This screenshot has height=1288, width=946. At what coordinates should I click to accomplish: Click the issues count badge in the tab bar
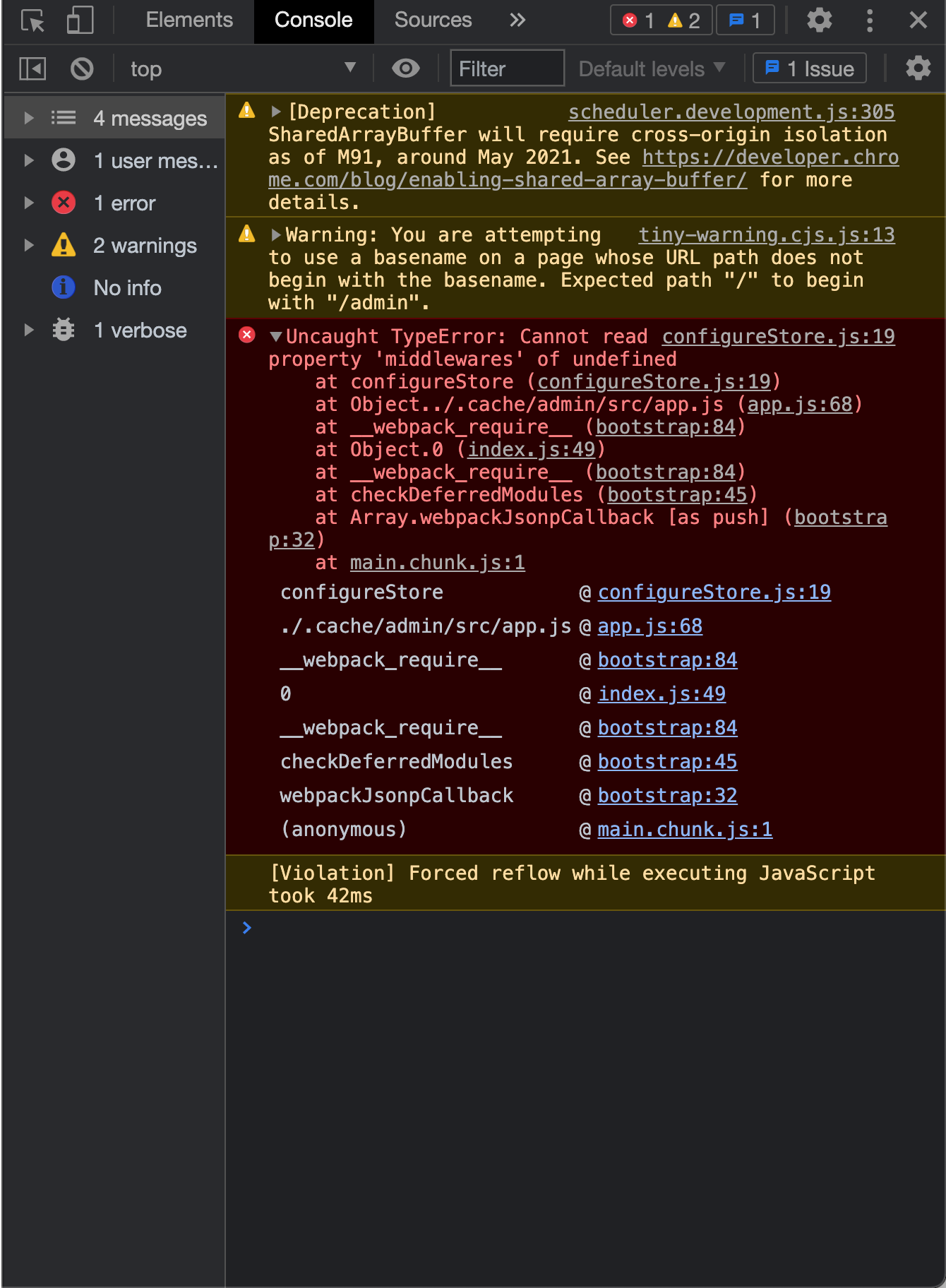(x=745, y=20)
